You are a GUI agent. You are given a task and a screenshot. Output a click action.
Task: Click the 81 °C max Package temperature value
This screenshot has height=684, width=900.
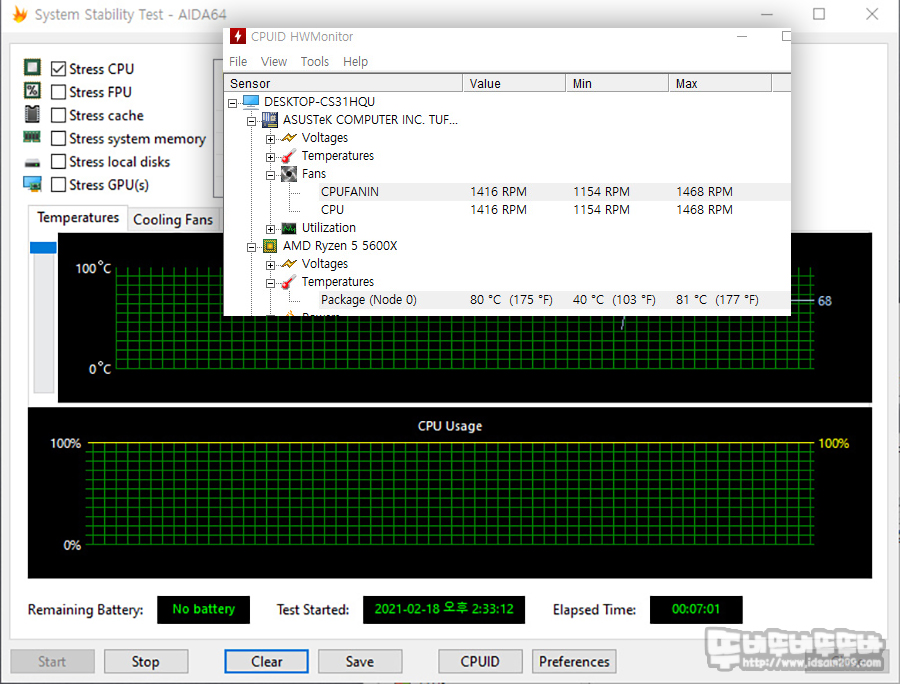[x=717, y=300]
